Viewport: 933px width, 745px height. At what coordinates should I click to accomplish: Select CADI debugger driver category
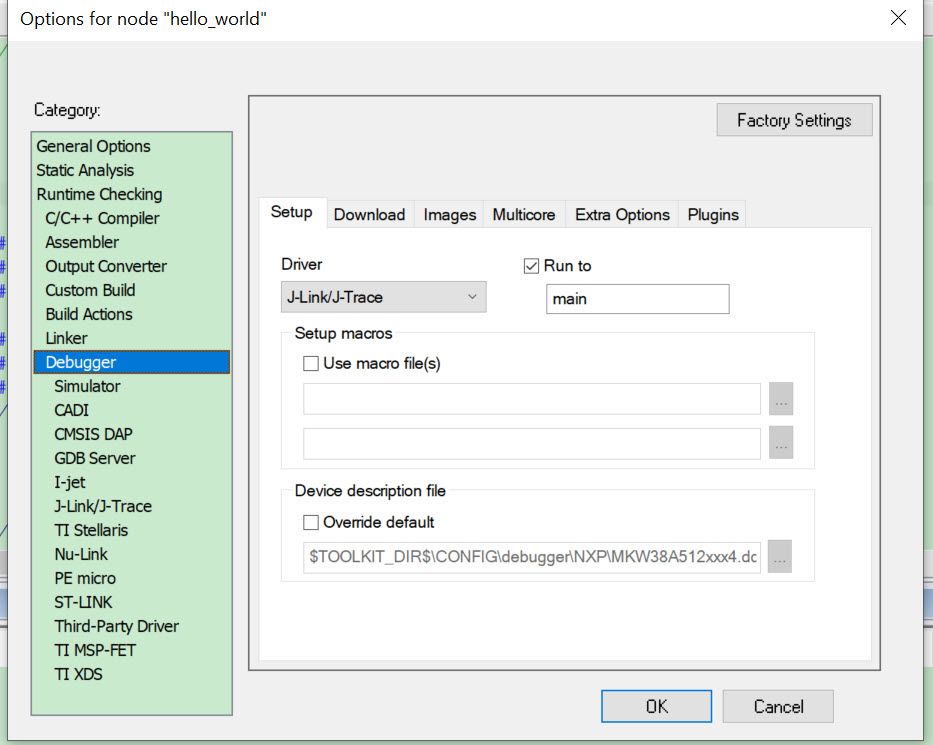click(x=71, y=411)
